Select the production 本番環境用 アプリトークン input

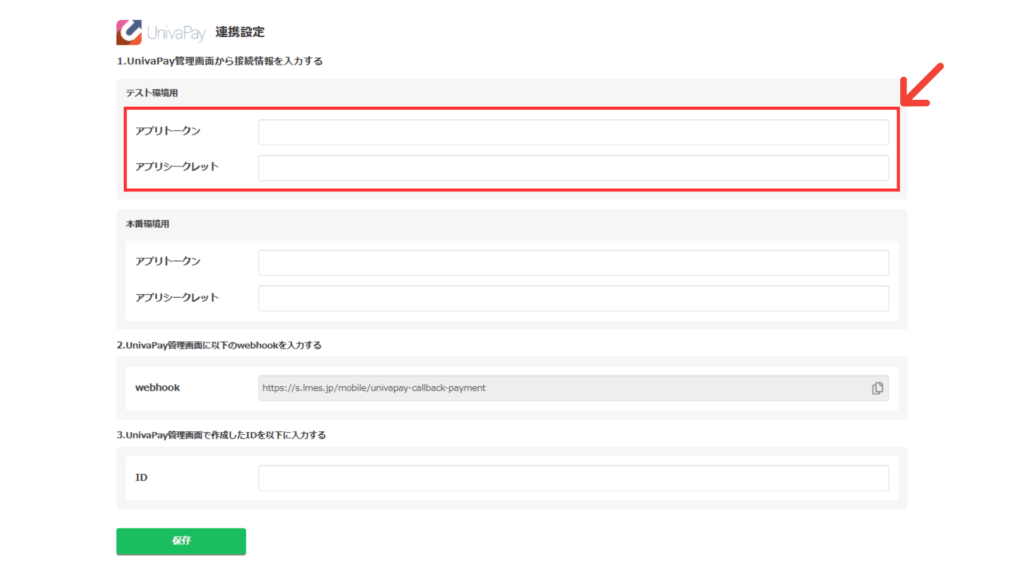(573, 263)
